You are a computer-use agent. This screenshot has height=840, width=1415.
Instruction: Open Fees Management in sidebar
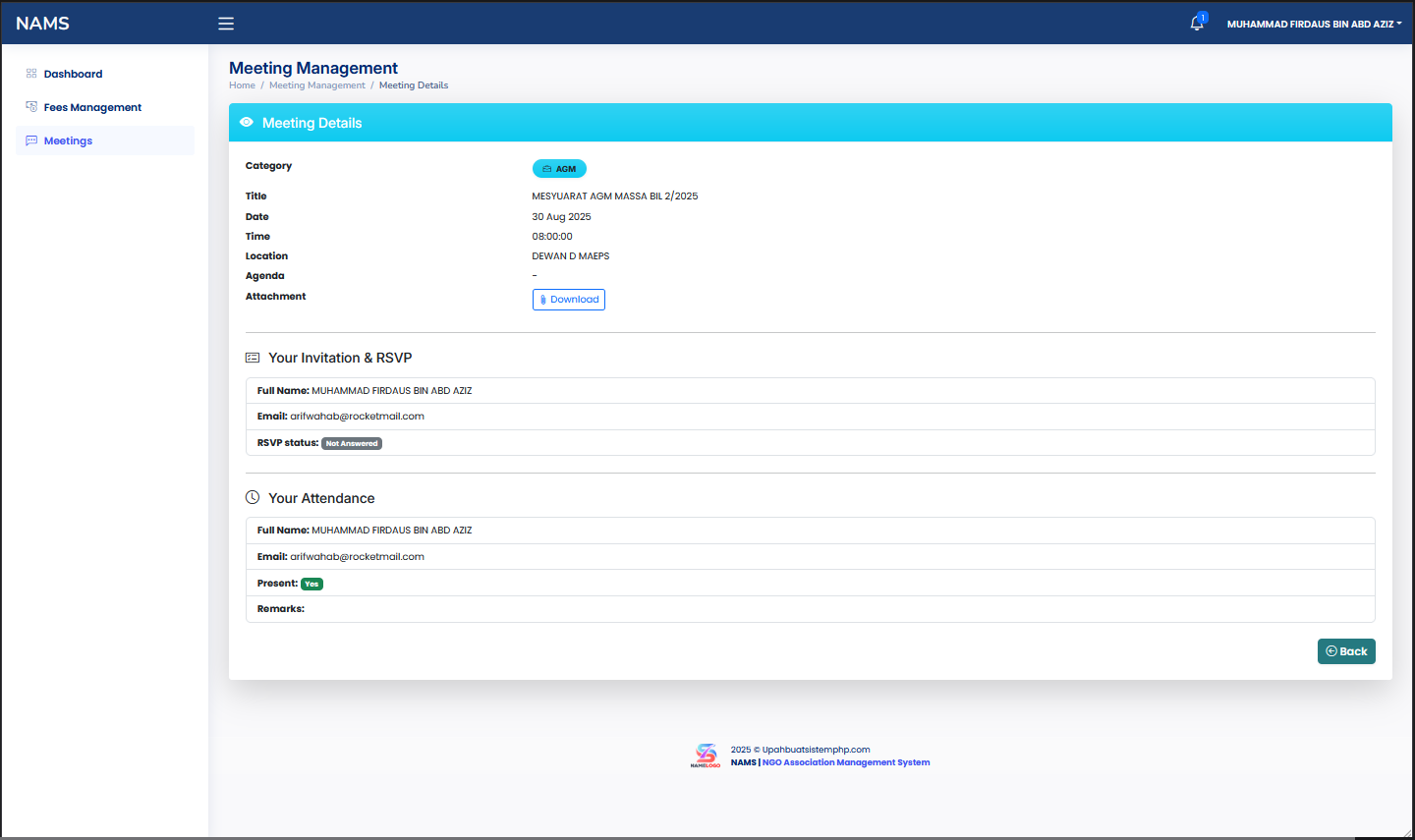click(x=92, y=107)
